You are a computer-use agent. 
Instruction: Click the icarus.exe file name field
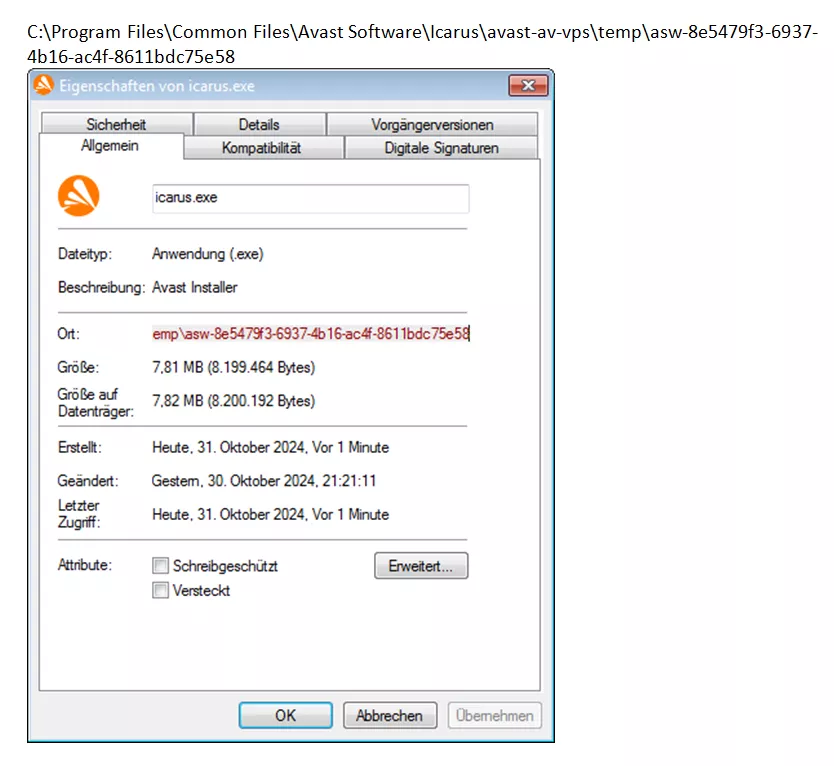pos(311,198)
